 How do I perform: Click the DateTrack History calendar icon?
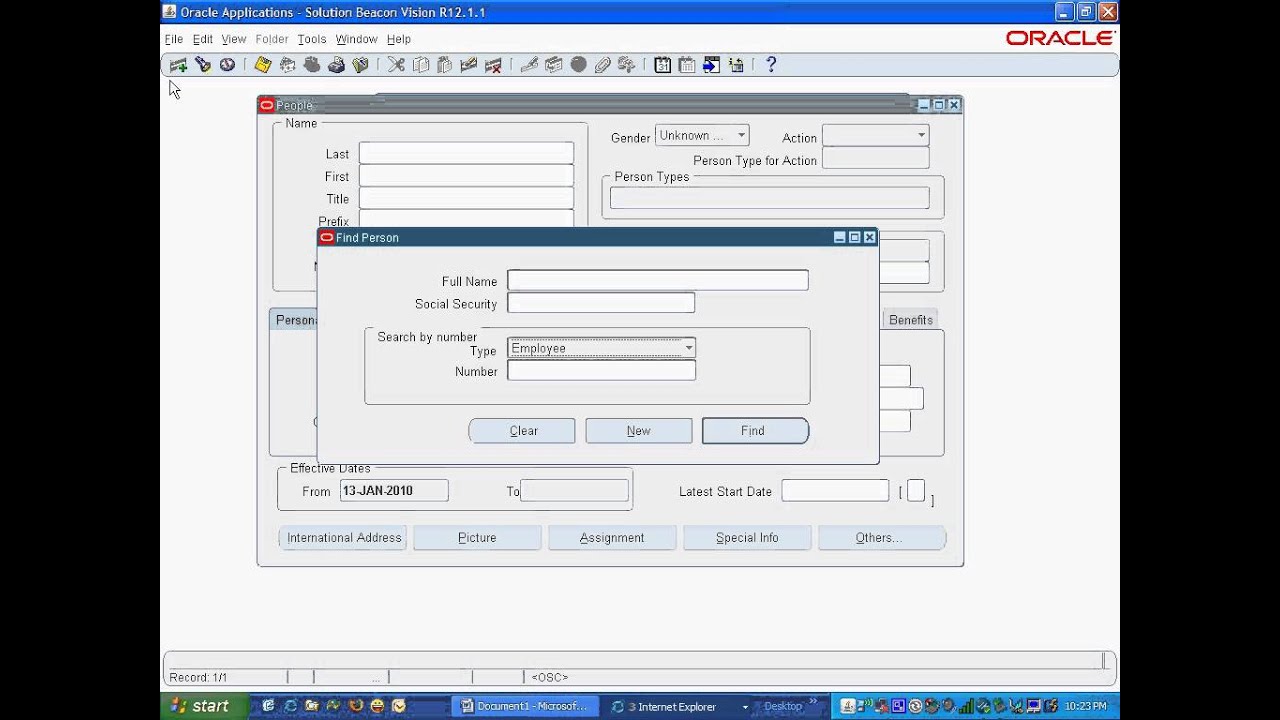tap(687, 65)
